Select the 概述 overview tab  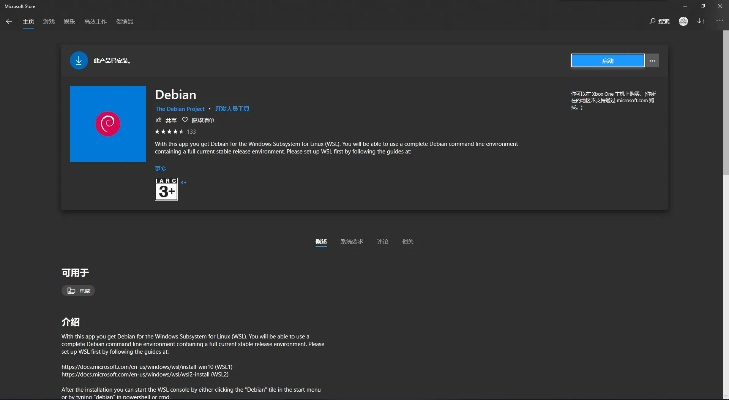click(x=321, y=242)
